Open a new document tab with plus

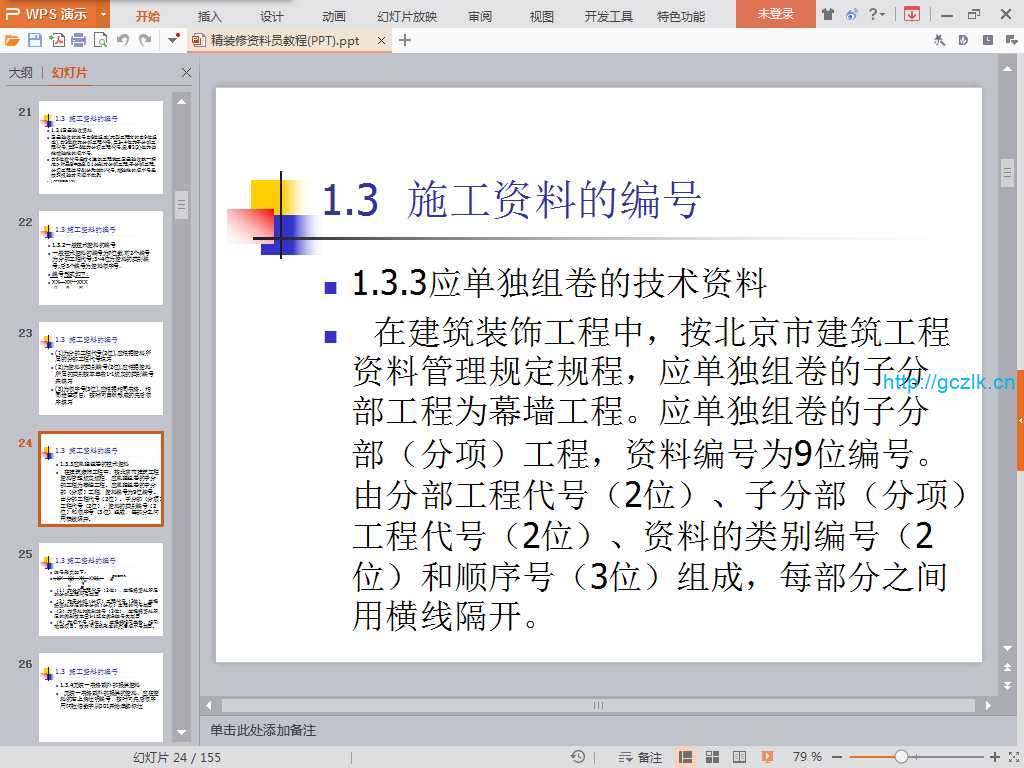[404, 40]
